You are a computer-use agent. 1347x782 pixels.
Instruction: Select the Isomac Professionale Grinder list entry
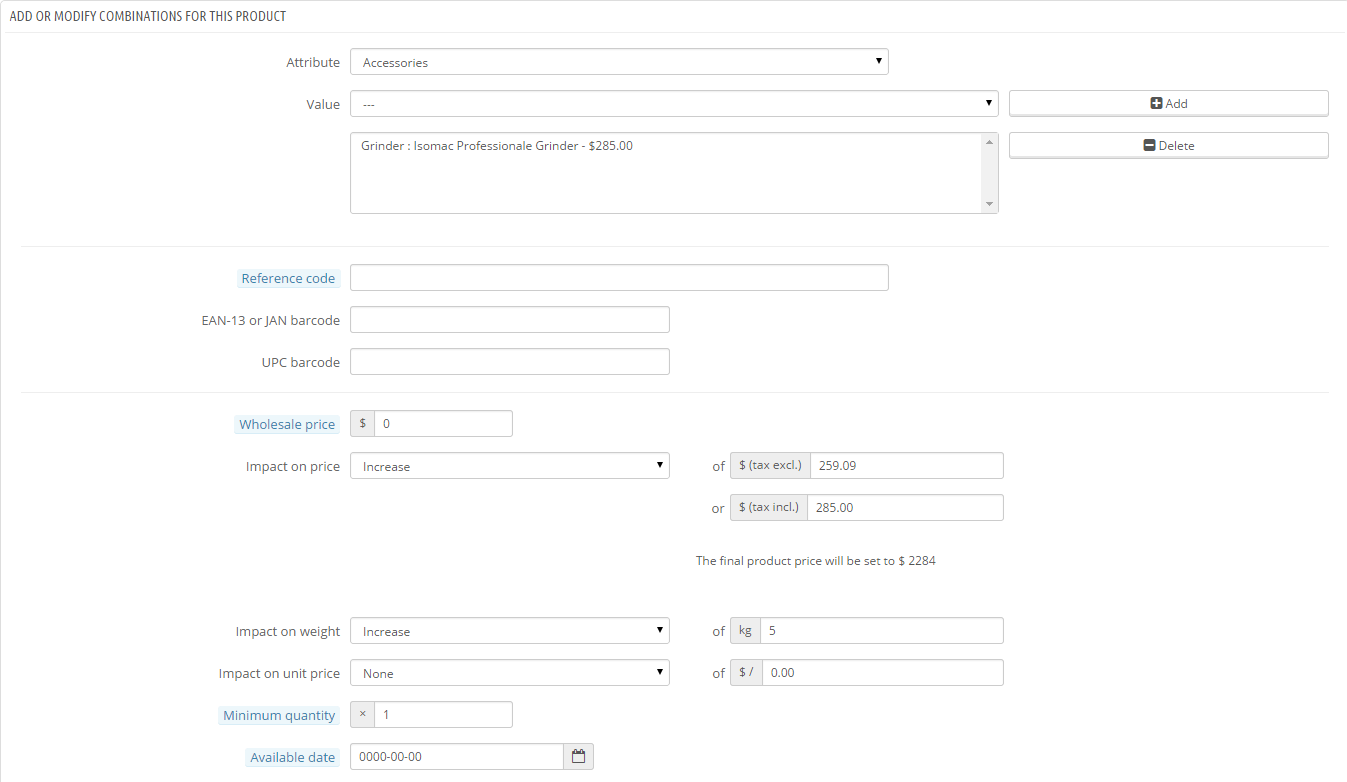coord(497,146)
